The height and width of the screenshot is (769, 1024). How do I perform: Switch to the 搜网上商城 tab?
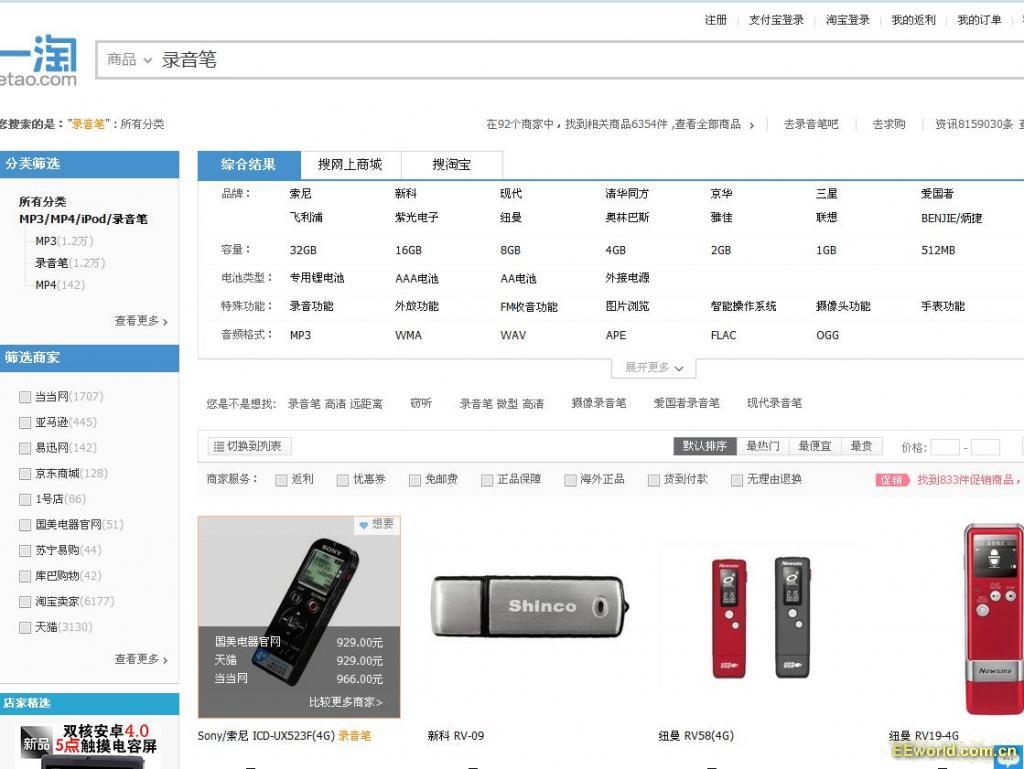(351, 165)
